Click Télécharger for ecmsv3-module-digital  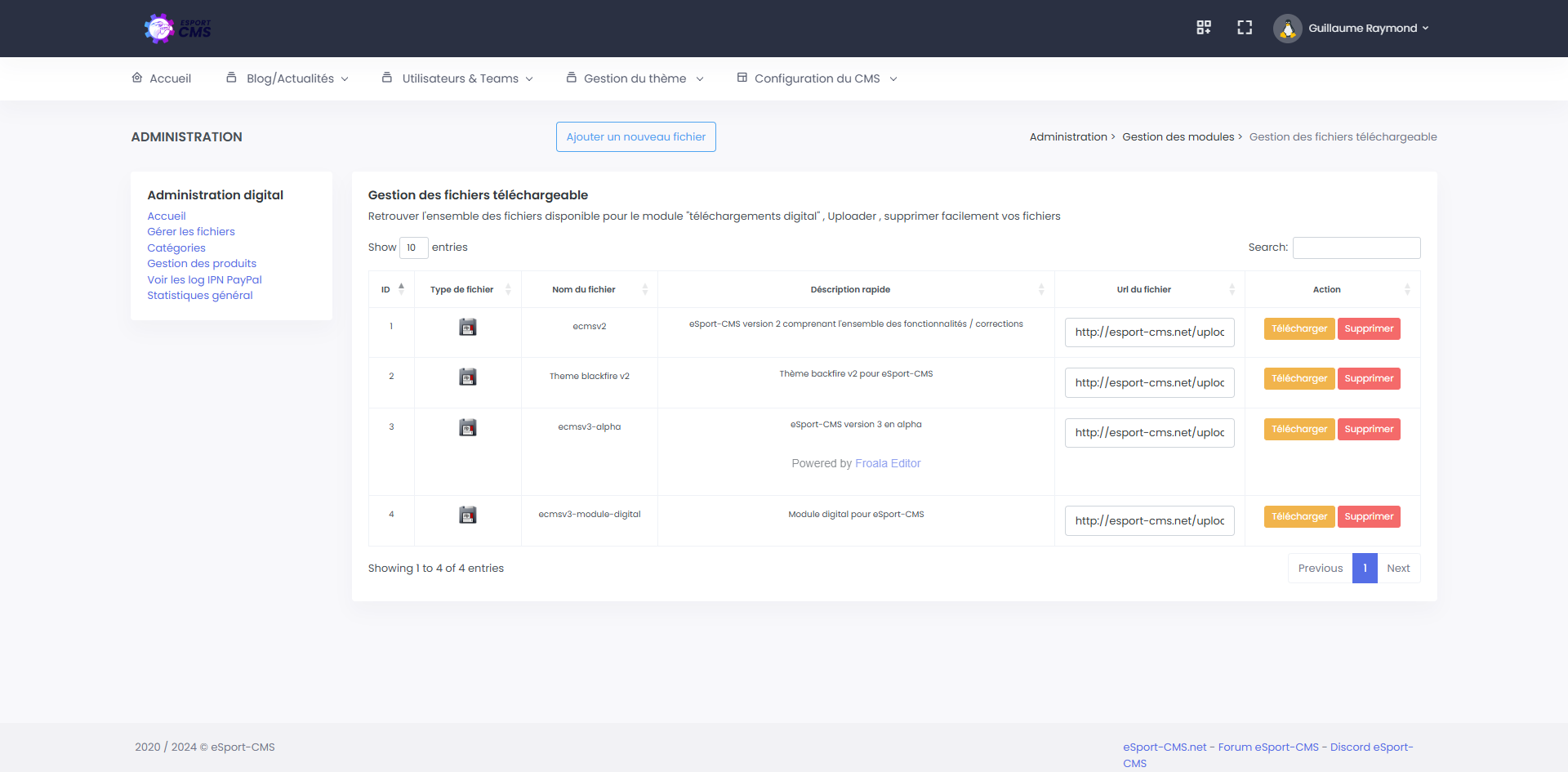tap(1299, 516)
